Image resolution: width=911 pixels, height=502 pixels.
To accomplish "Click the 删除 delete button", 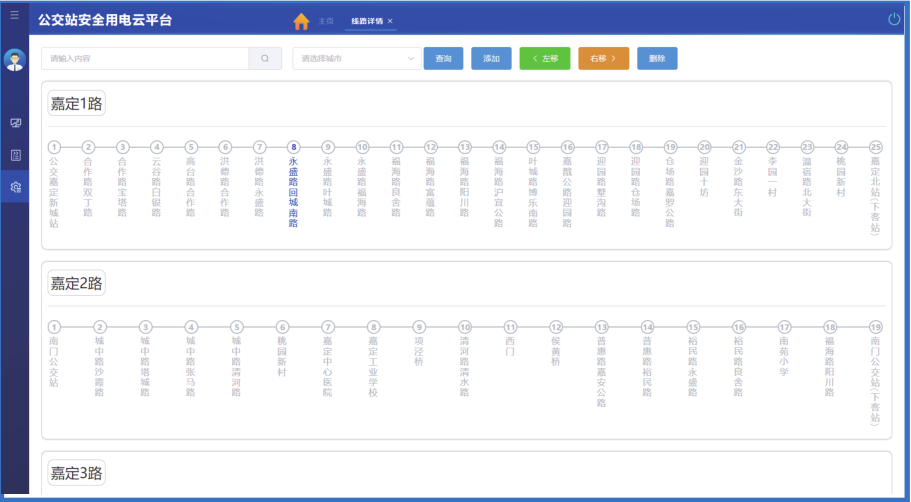I will click(657, 59).
